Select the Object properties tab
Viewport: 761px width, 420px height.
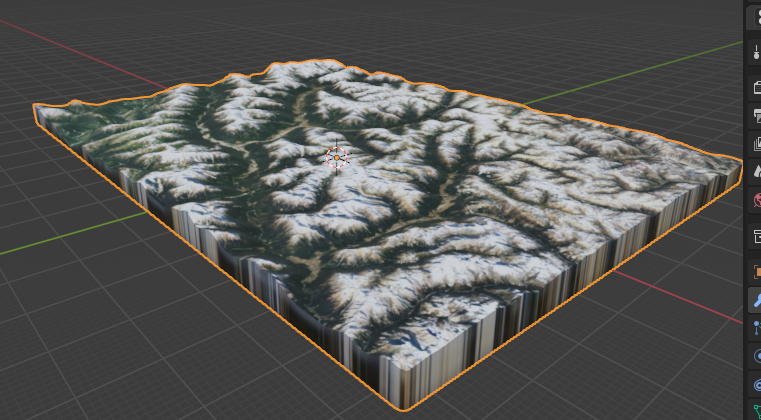point(755,271)
